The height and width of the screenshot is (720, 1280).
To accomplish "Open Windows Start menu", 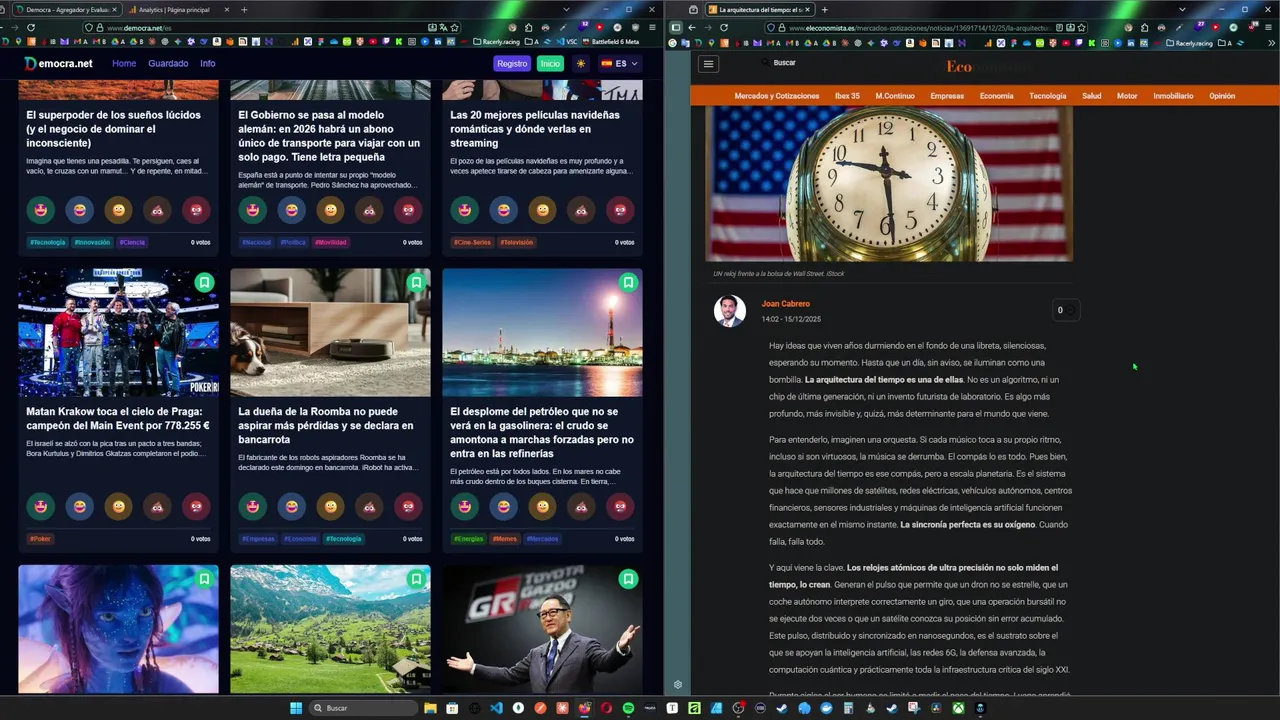I will click(296, 708).
